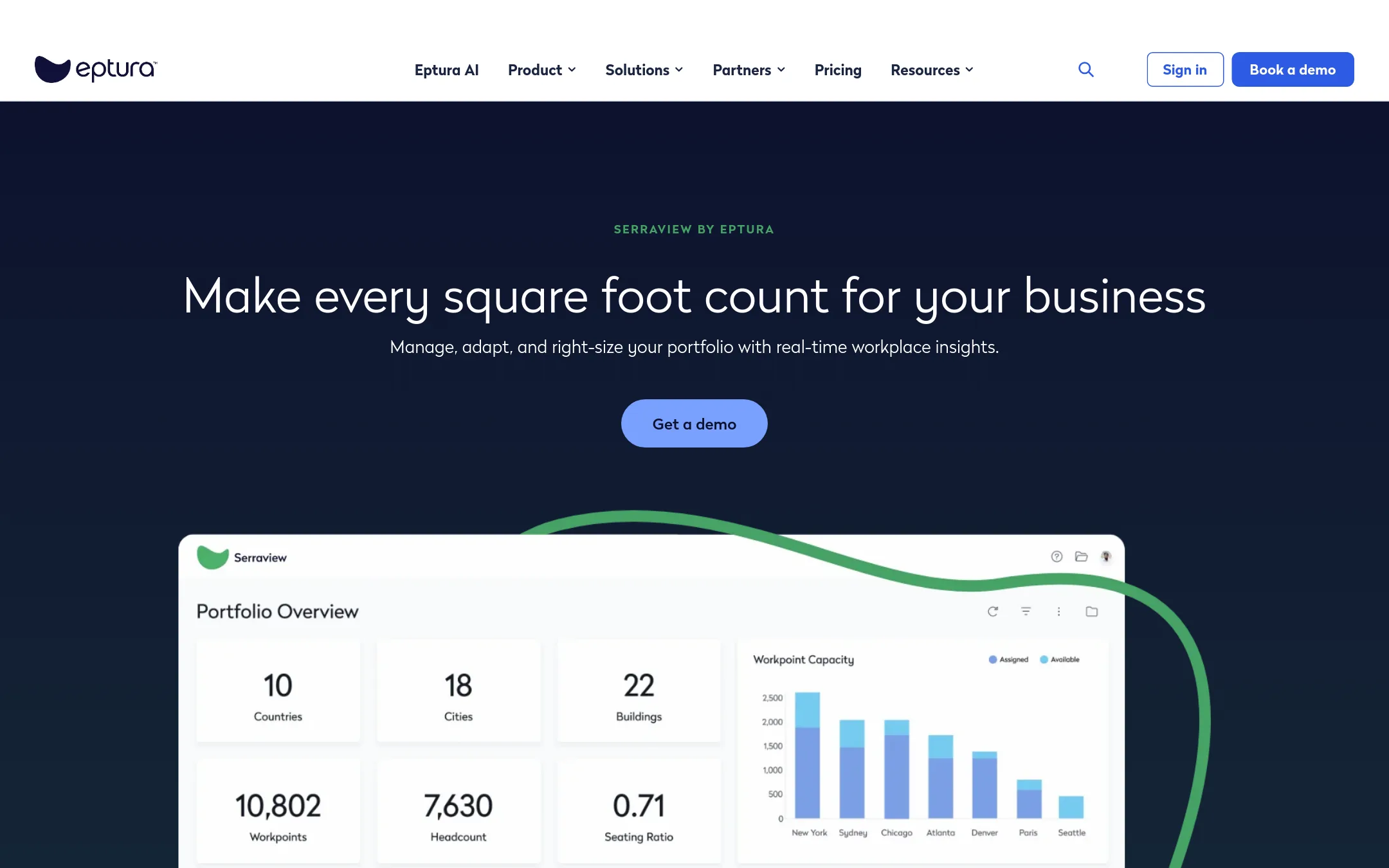Click Get a demo button
The width and height of the screenshot is (1389, 868).
point(694,424)
